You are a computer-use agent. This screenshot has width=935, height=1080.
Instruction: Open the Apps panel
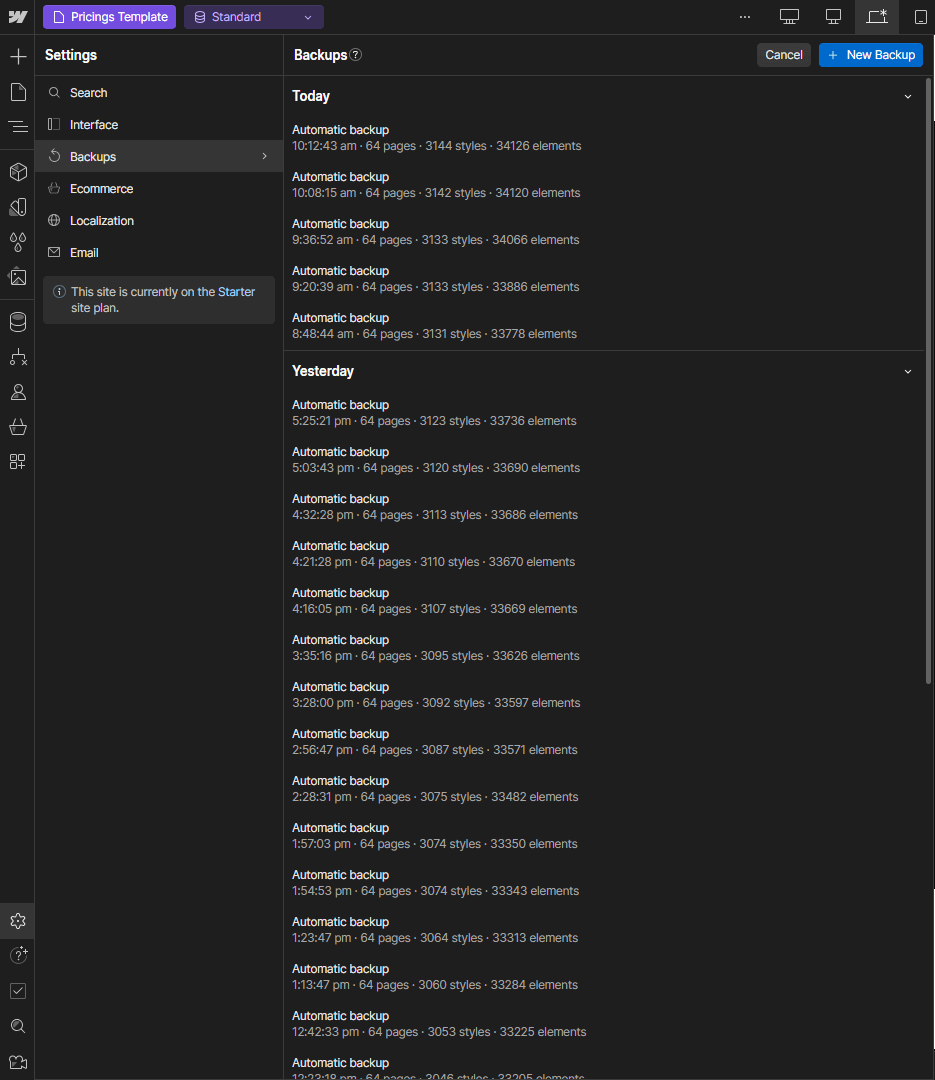(x=17, y=461)
